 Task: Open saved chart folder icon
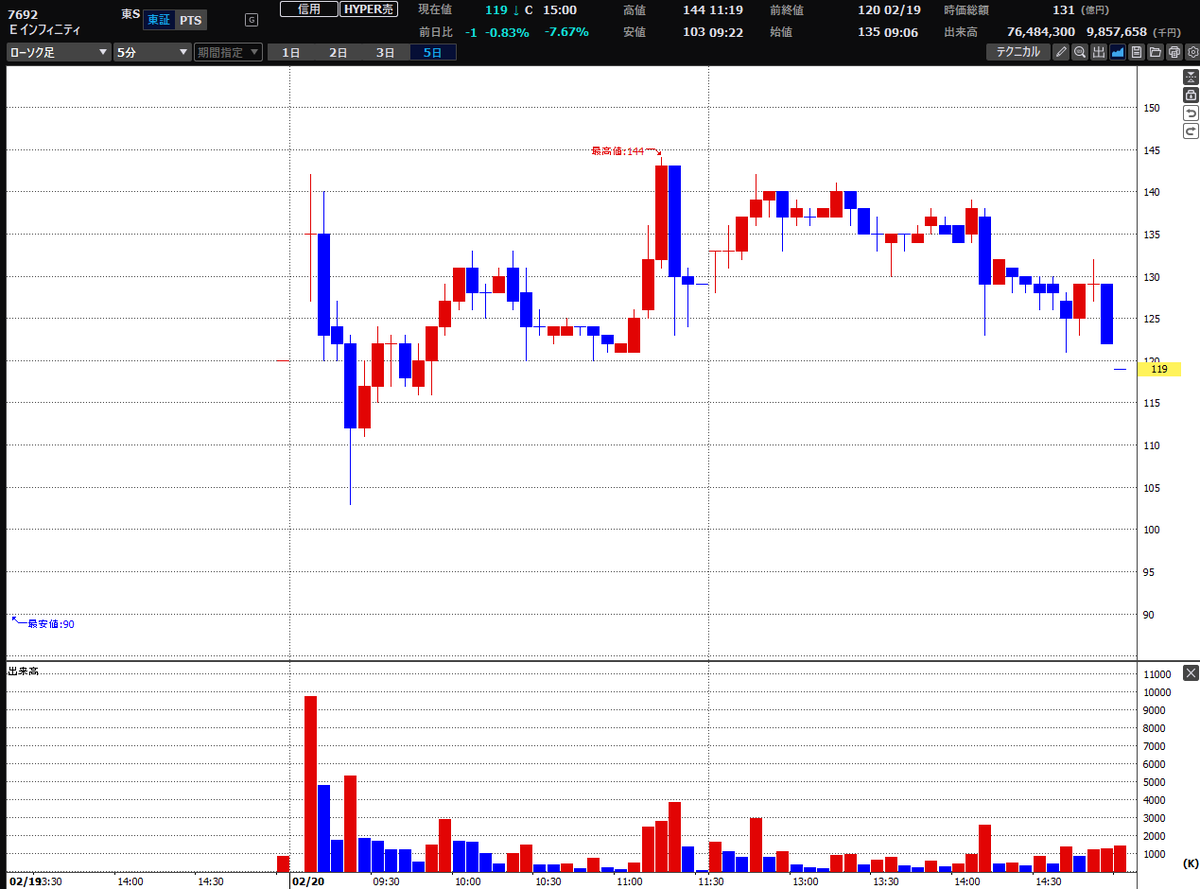pyautogui.click(x=1154, y=52)
